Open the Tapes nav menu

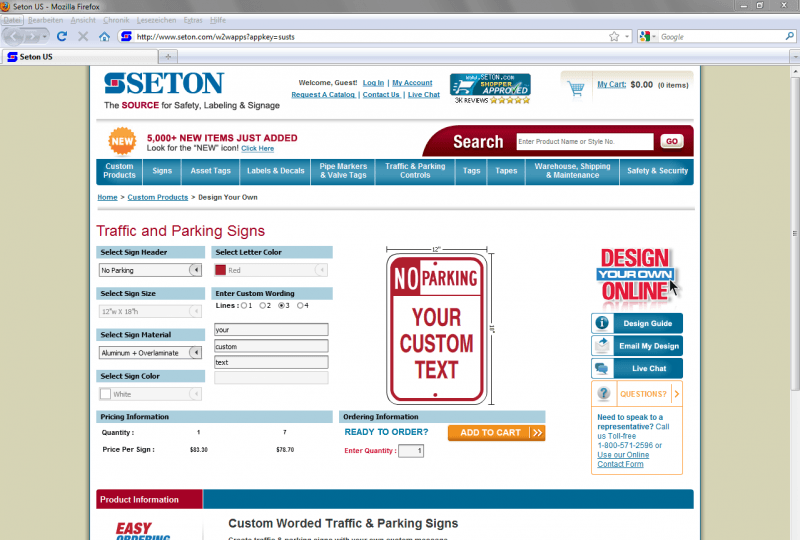[506, 171]
